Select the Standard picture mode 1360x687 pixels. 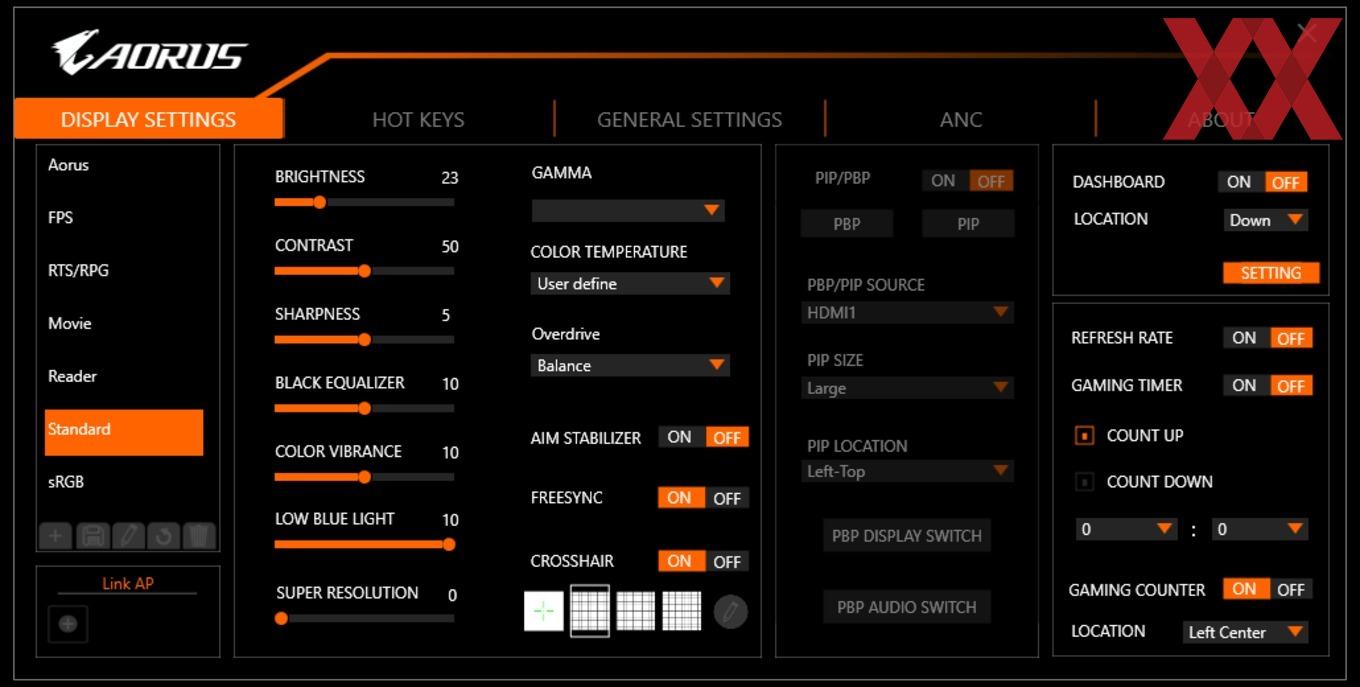tap(124, 432)
